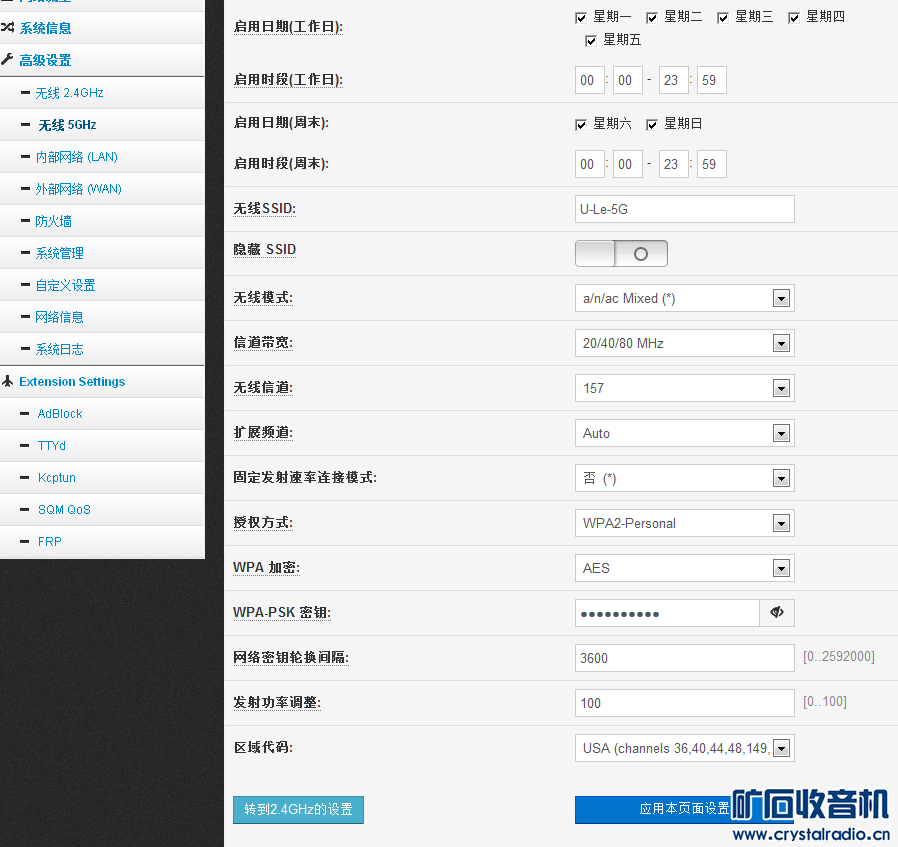The width and height of the screenshot is (898, 847).
Task: Click the 发射功率调整 field showing 100
Action: pos(684,703)
